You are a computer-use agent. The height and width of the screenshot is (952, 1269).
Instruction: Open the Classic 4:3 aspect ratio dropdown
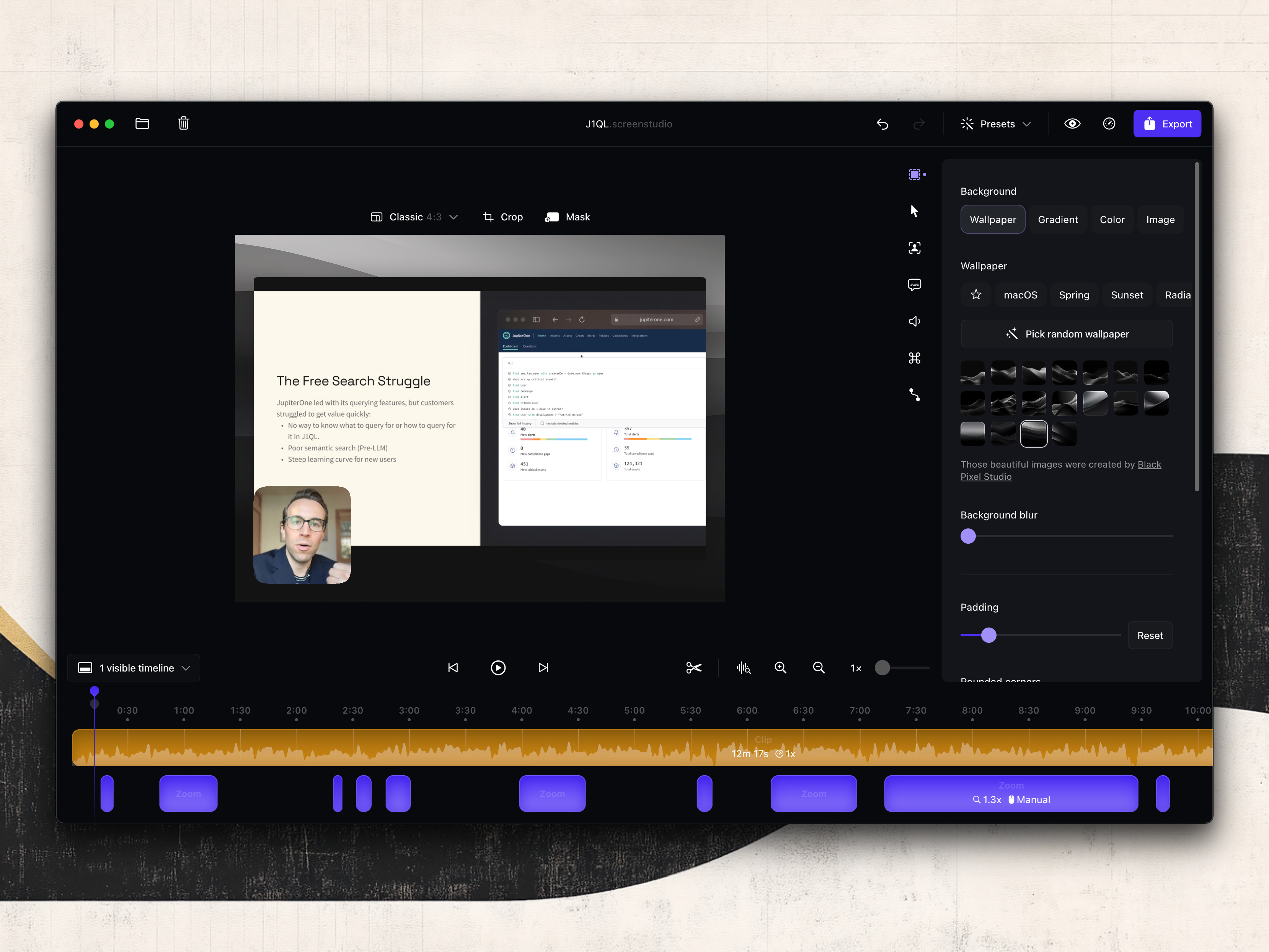414,217
